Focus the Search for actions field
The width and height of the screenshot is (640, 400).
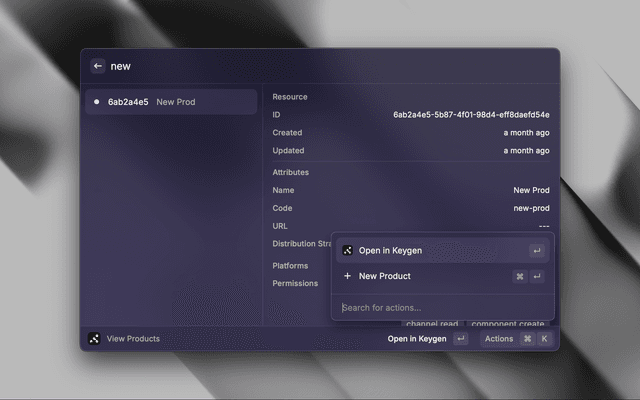[440, 307]
